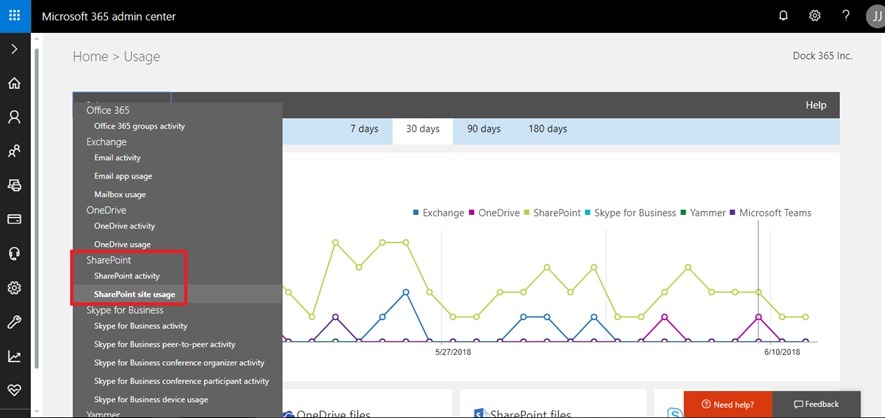Click the 5/27/2018 date label
Screen dimensions: 885x418
click(x=453, y=352)
